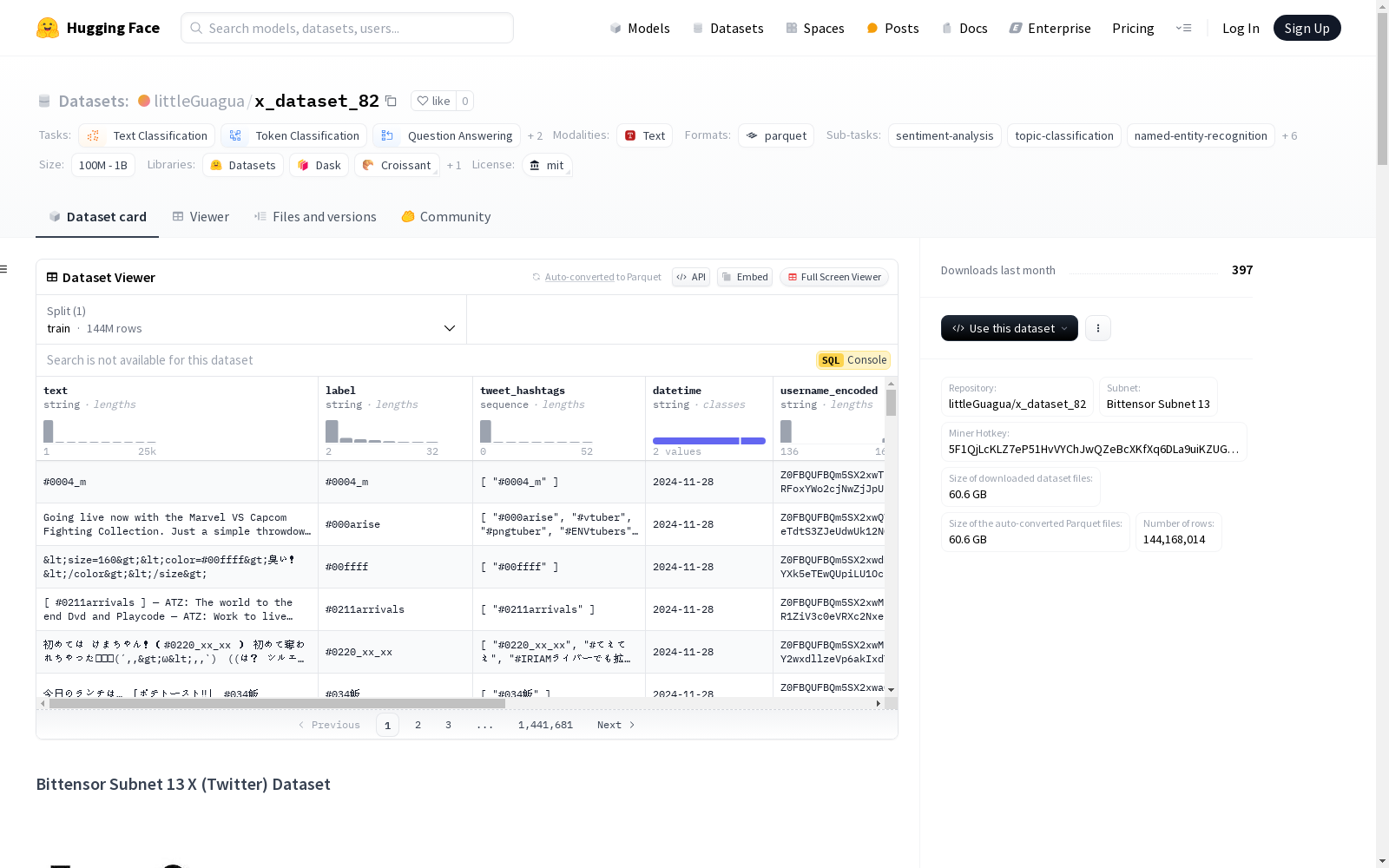
Task: Click the parquet format tag
Action: pyautogui.click(x=776, y=136)
